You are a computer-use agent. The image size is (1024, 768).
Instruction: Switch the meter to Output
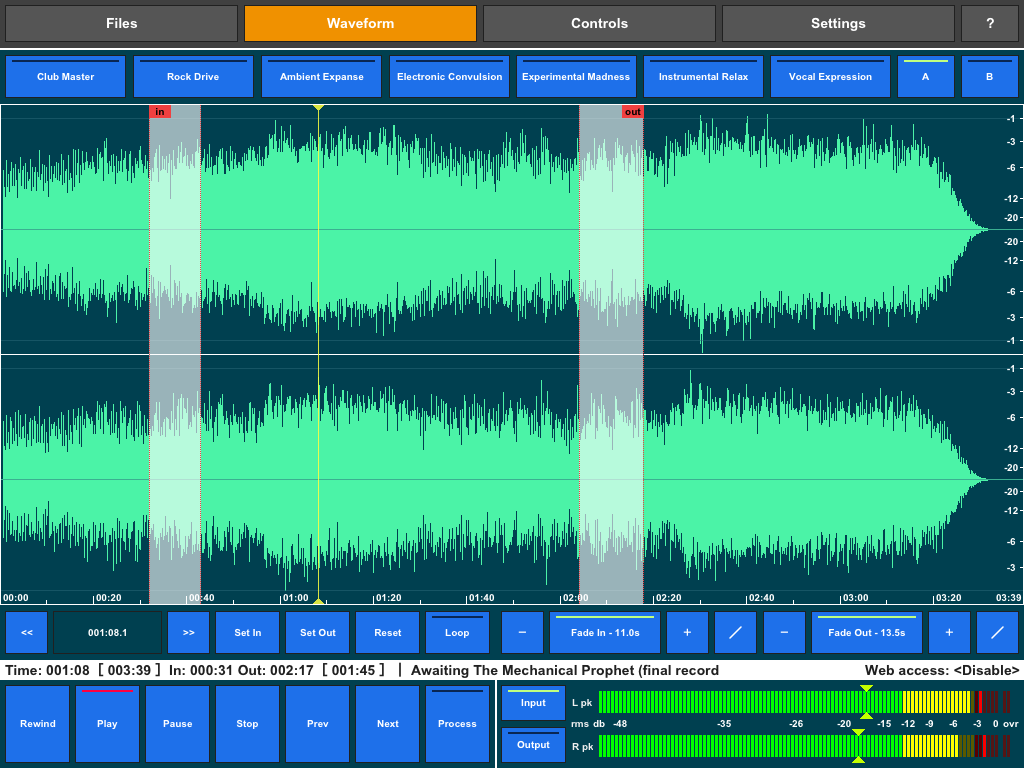click(x=533, y=745)
